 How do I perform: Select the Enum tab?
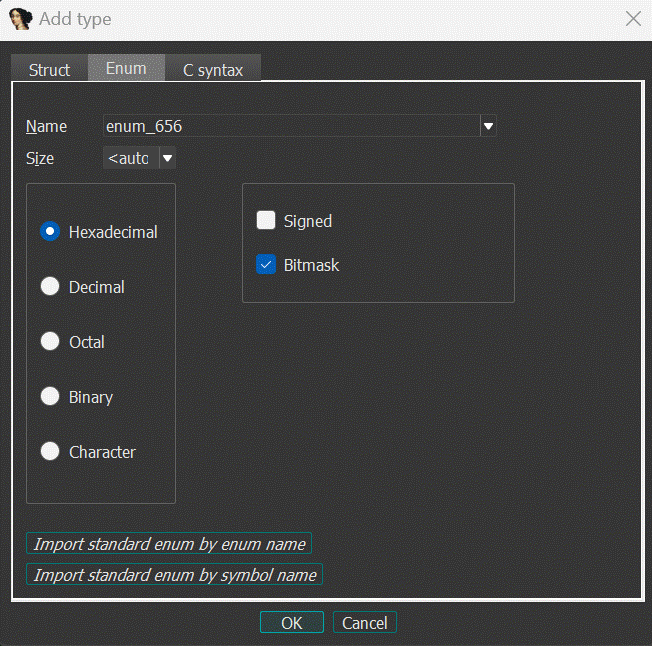click(126, 68)
